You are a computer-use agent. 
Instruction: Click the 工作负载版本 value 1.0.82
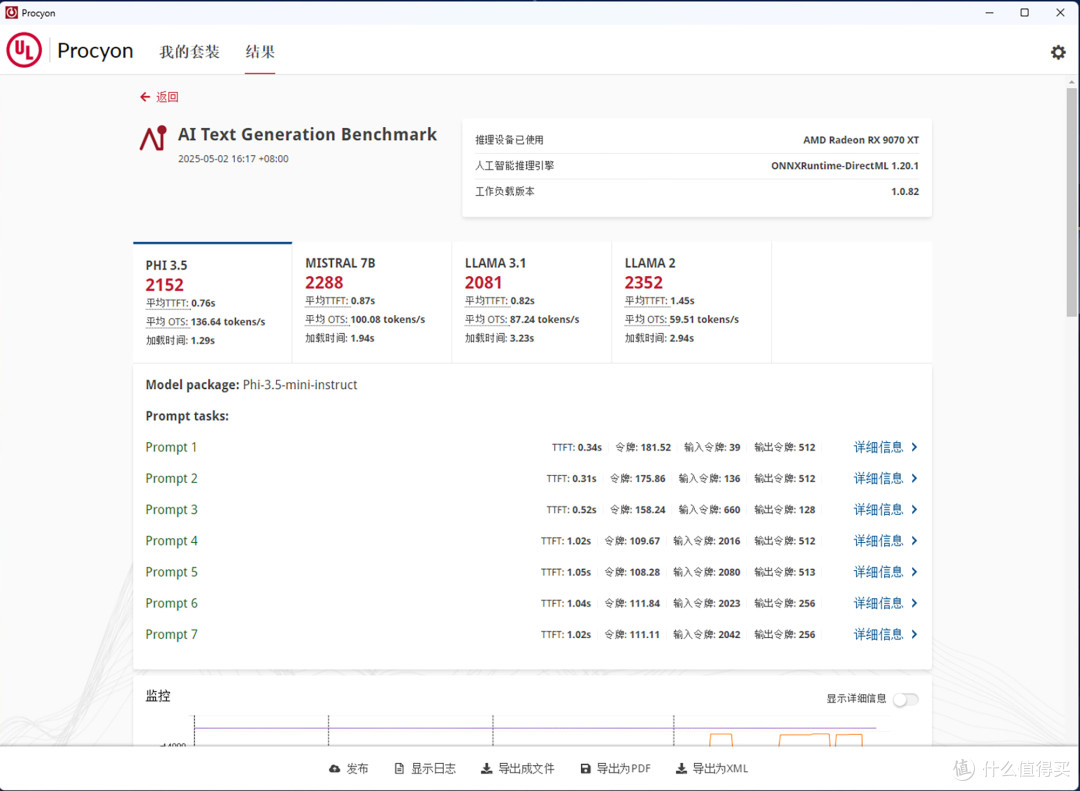[x=905, y=192]
